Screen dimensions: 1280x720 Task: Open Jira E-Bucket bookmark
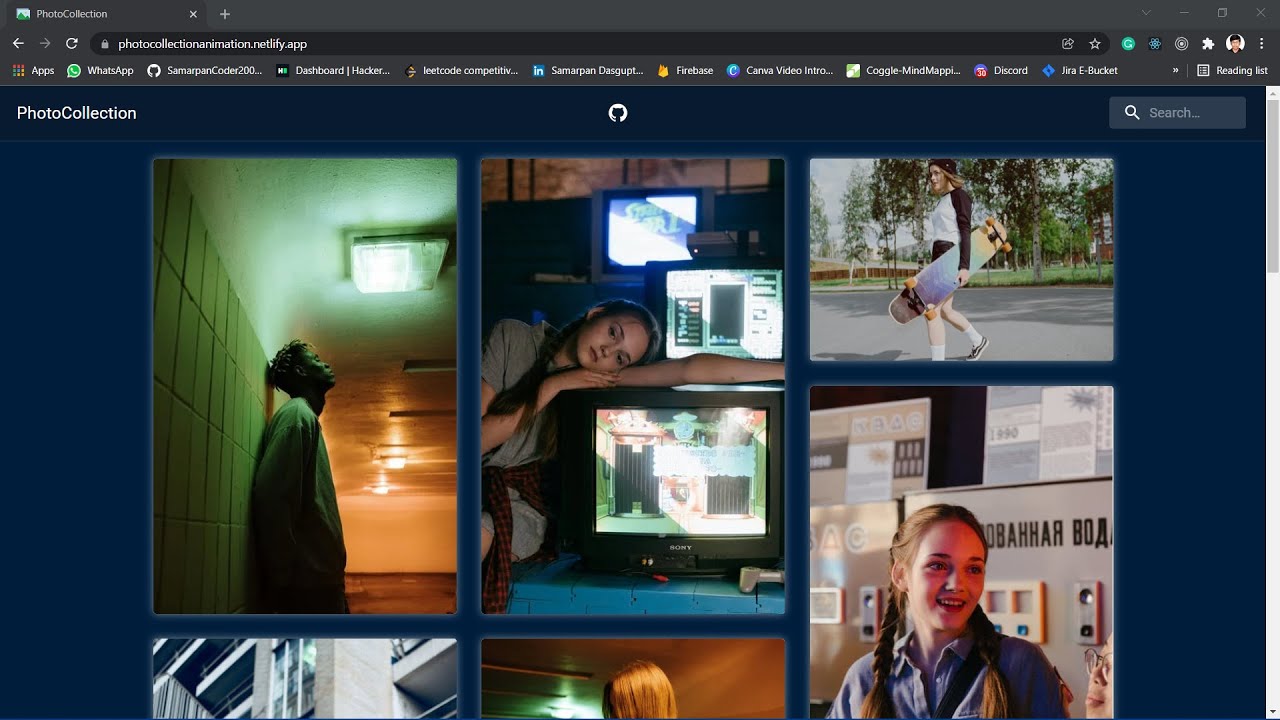tap(1080, 71)
